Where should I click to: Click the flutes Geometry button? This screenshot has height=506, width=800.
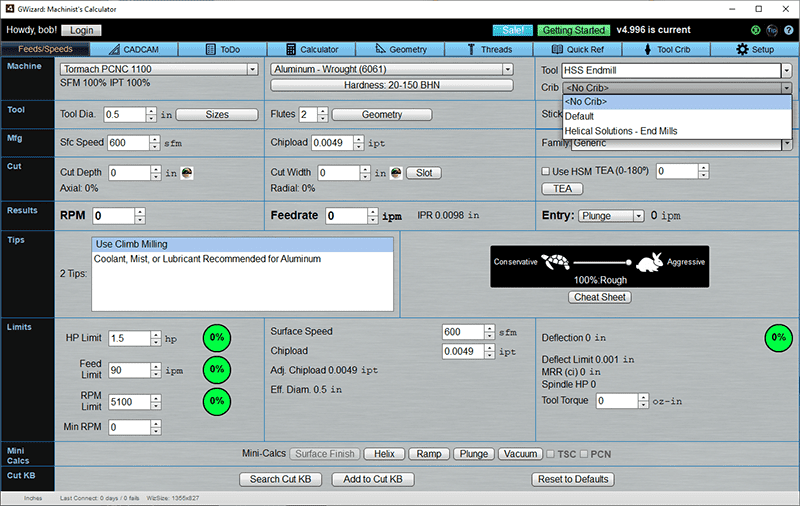[x=382, y=115]
